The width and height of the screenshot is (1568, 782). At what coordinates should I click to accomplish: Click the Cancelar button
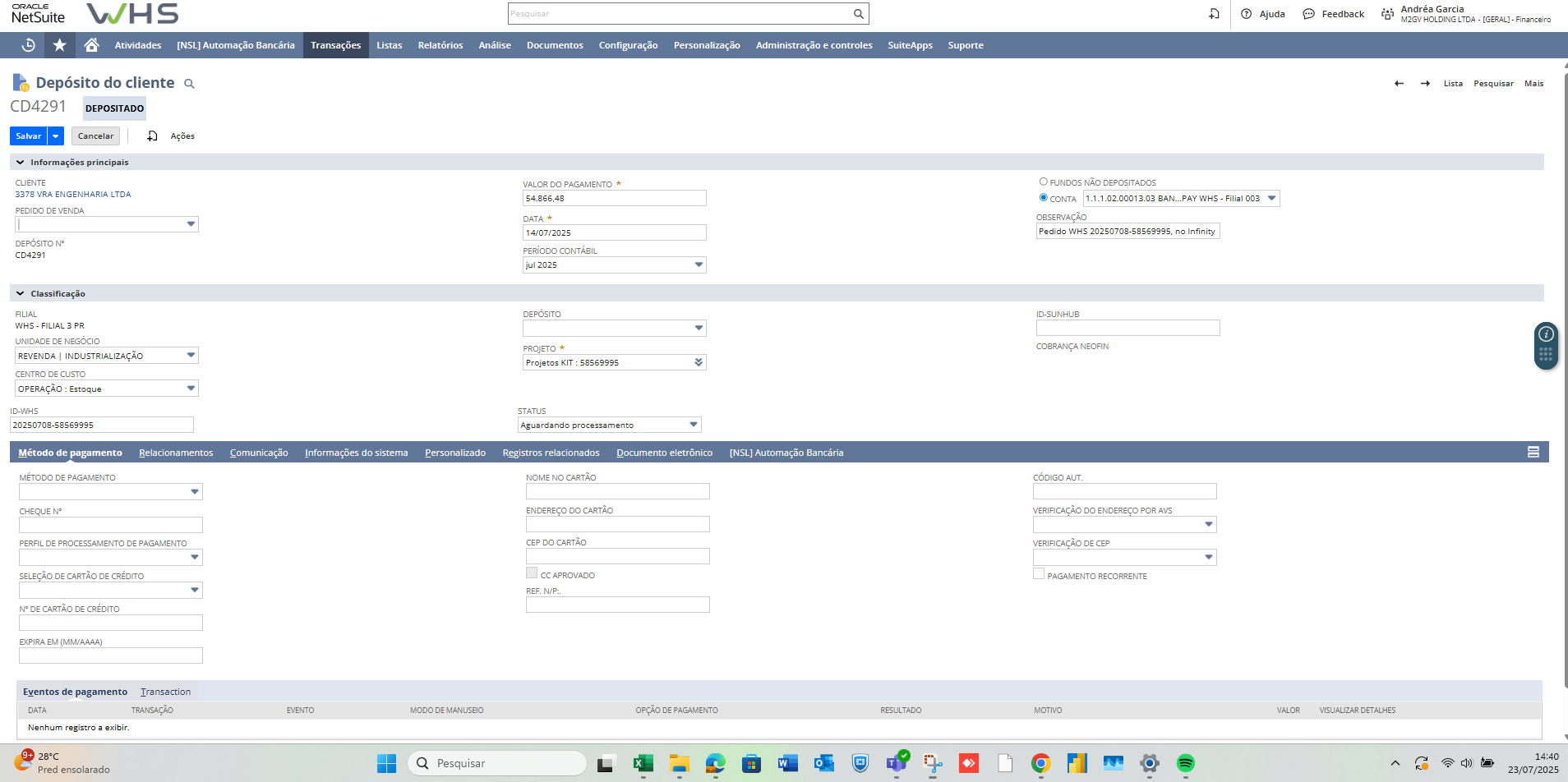click(95, 136)
